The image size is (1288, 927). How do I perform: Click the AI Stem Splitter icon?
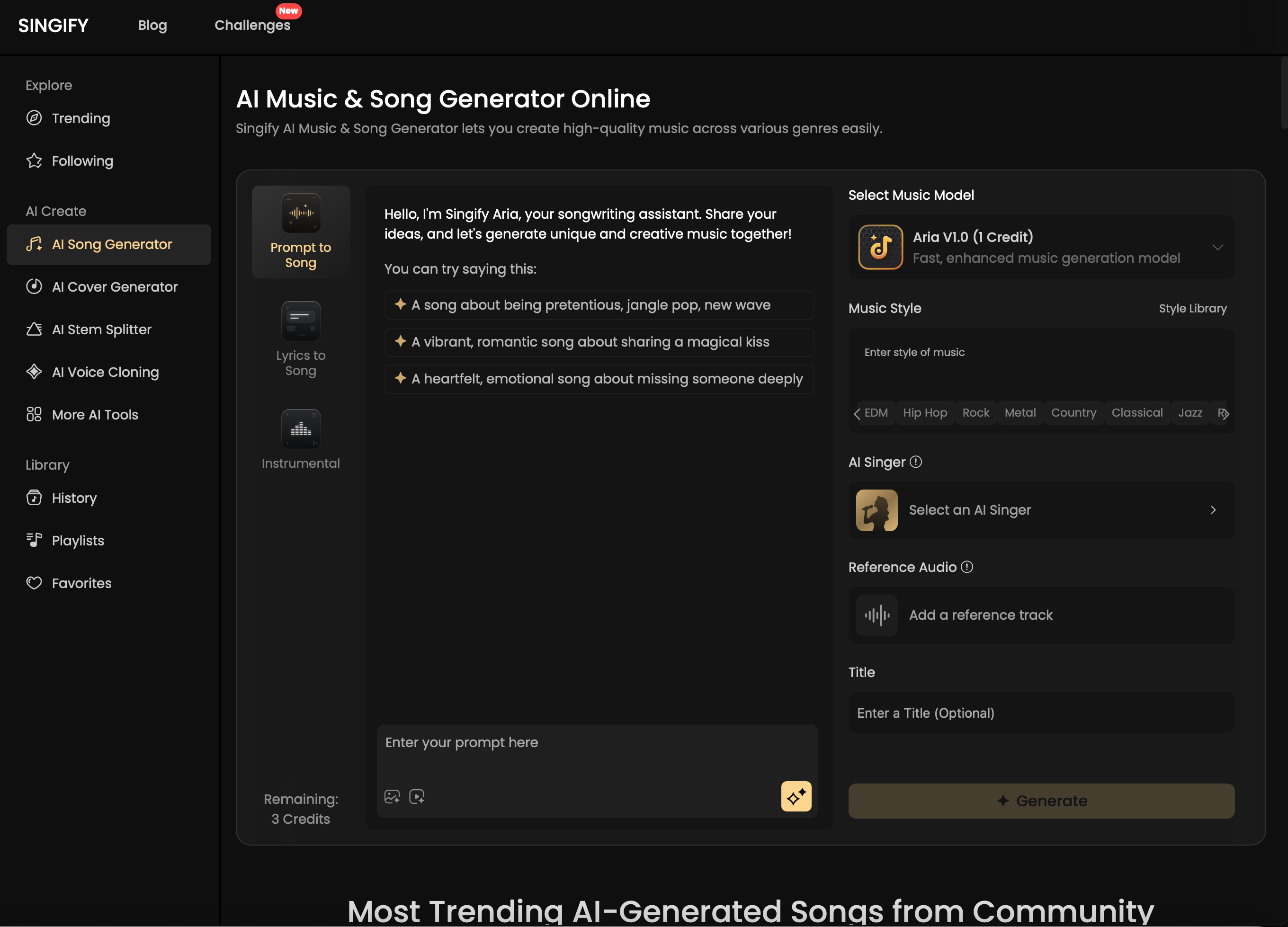[x=34, y=329]
